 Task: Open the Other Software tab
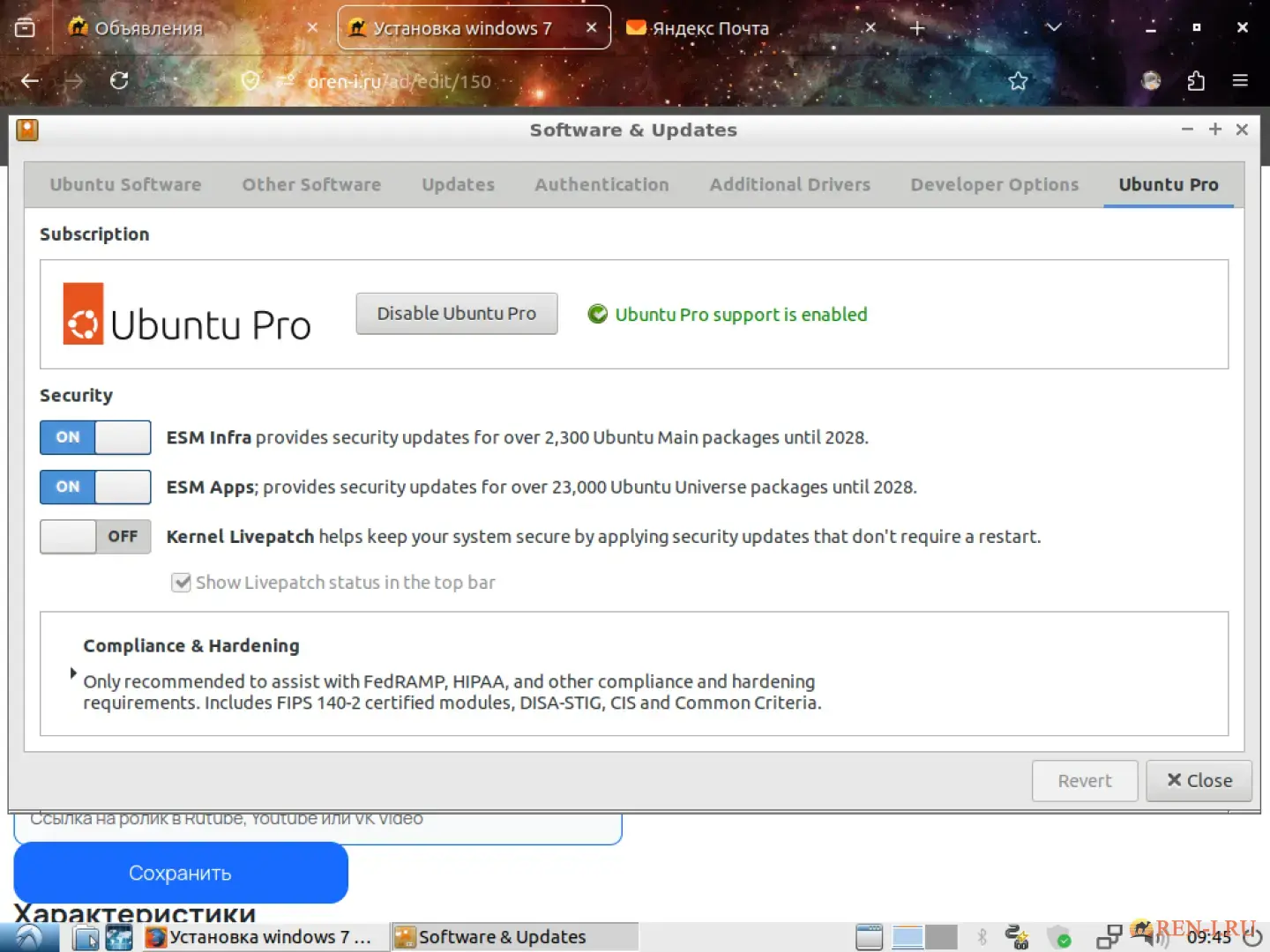click(311, 185)
